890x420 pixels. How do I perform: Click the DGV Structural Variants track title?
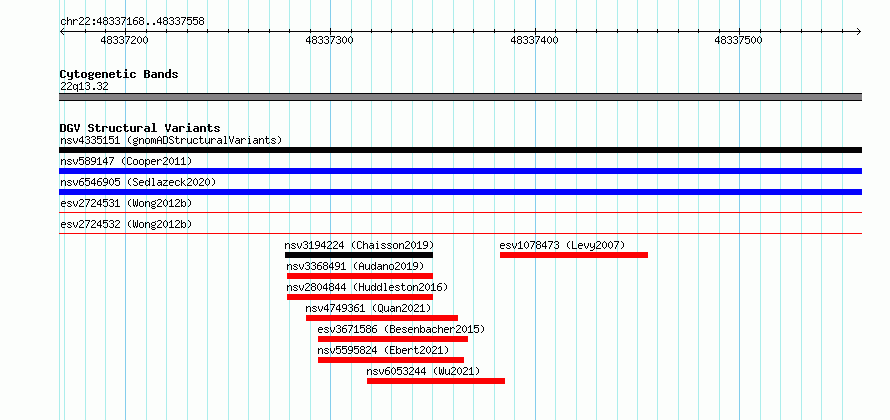[x=140, y=128]
